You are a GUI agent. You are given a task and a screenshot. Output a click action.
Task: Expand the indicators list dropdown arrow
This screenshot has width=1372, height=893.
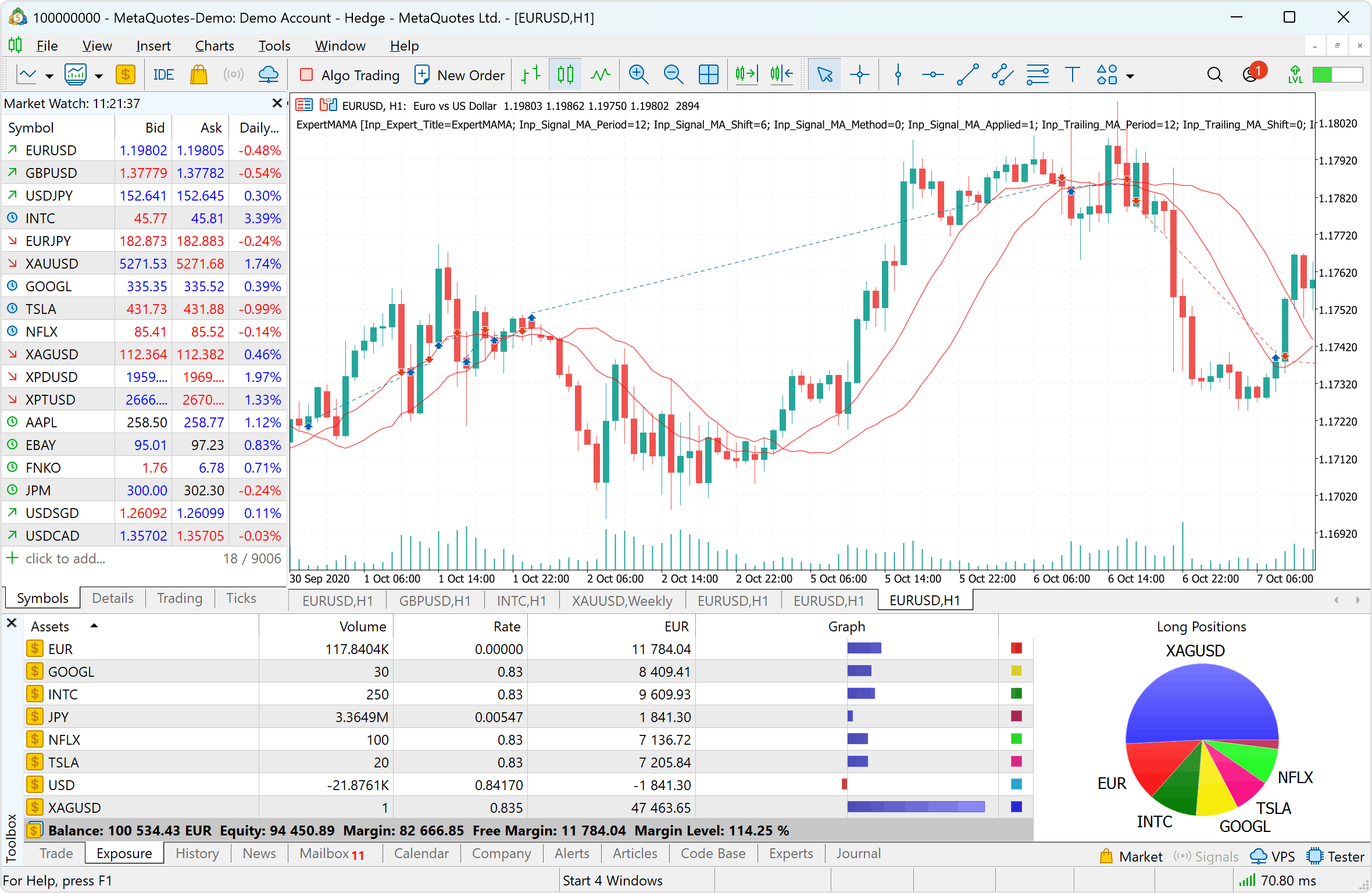coord(99,76)
